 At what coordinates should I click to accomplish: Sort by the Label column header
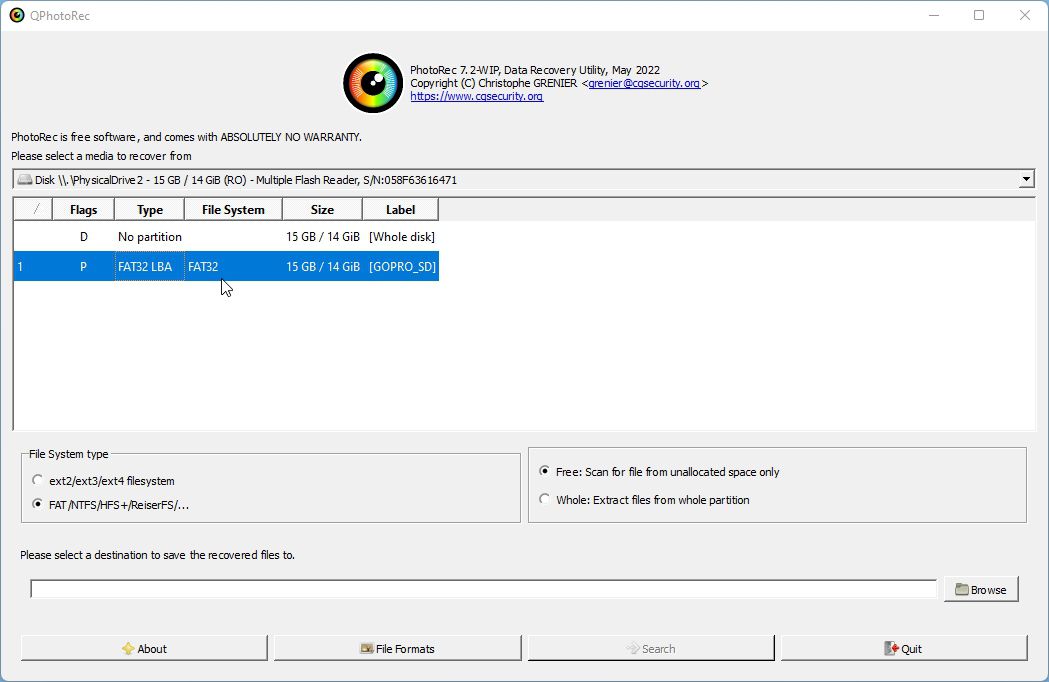[x=400, y=209]
